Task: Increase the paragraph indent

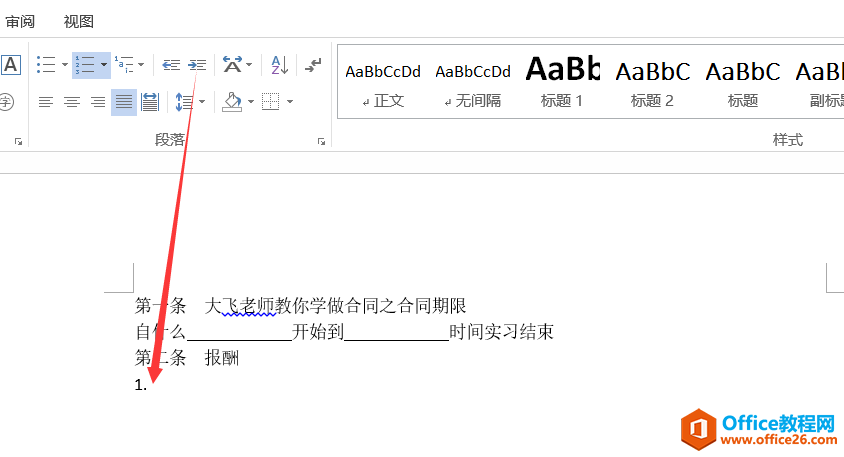Action: (197, 65)
